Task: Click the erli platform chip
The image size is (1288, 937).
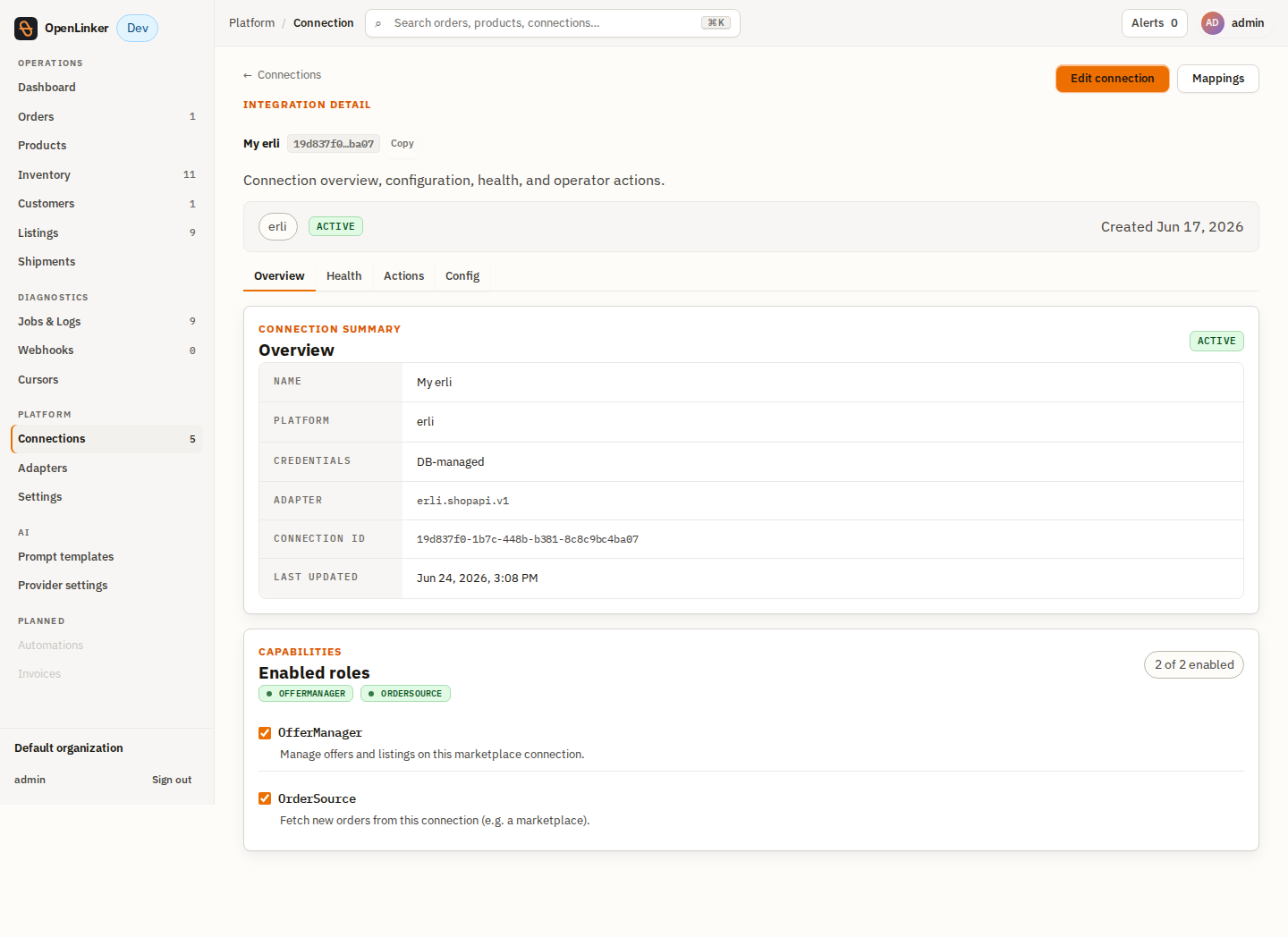Action: click(x=278, y=227)
